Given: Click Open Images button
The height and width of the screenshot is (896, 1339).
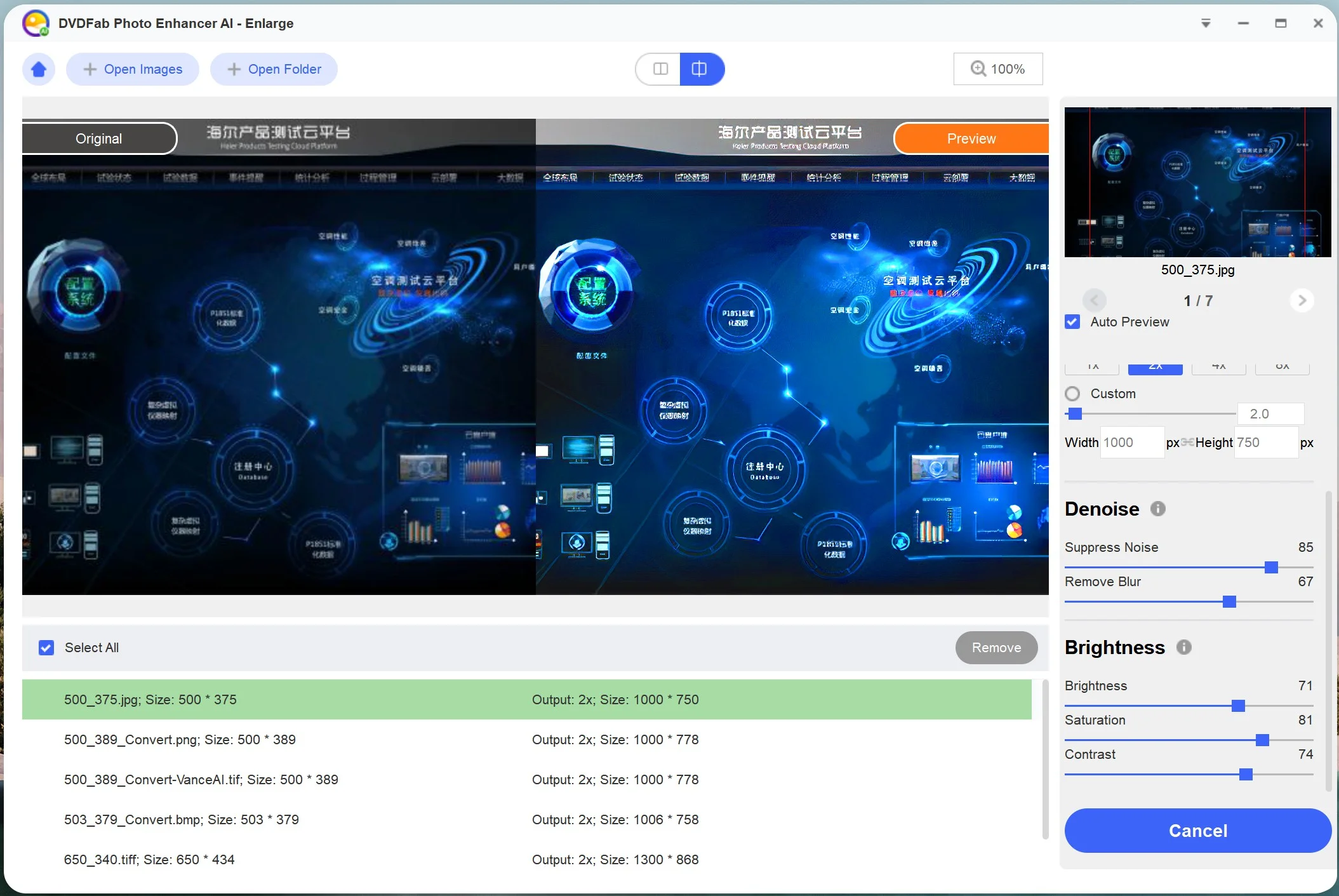Looking at the screenshot, I should (133, 69).
